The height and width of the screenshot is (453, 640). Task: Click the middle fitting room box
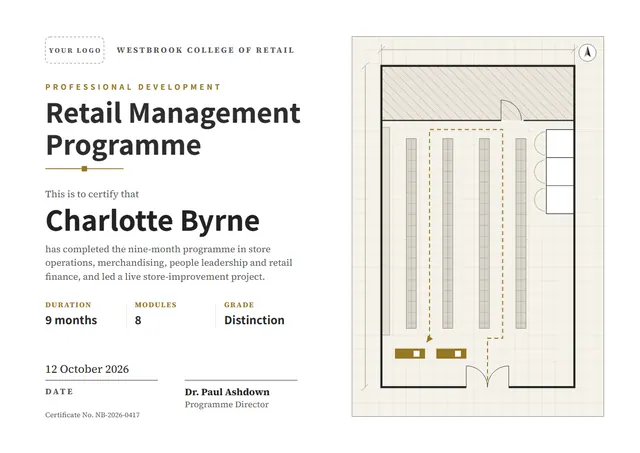pyautogui.click(x=560, y=171)
